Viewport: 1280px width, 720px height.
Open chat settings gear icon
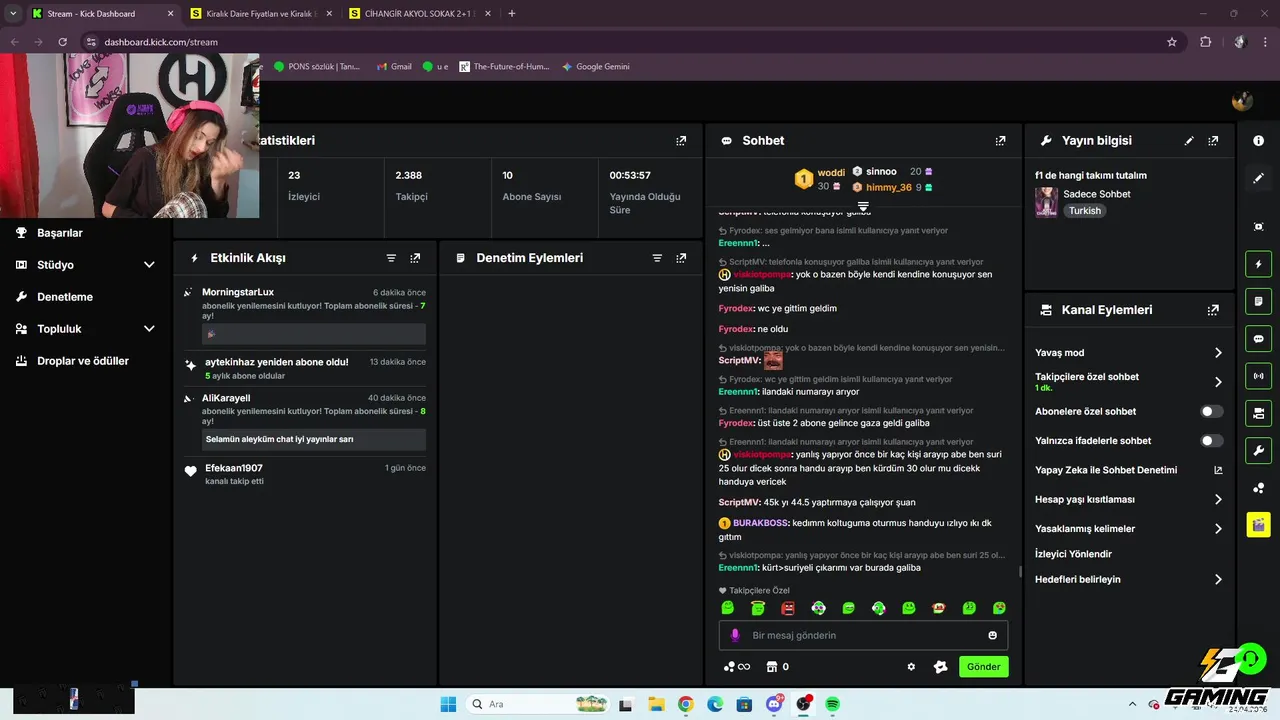[x=911, y=667]
